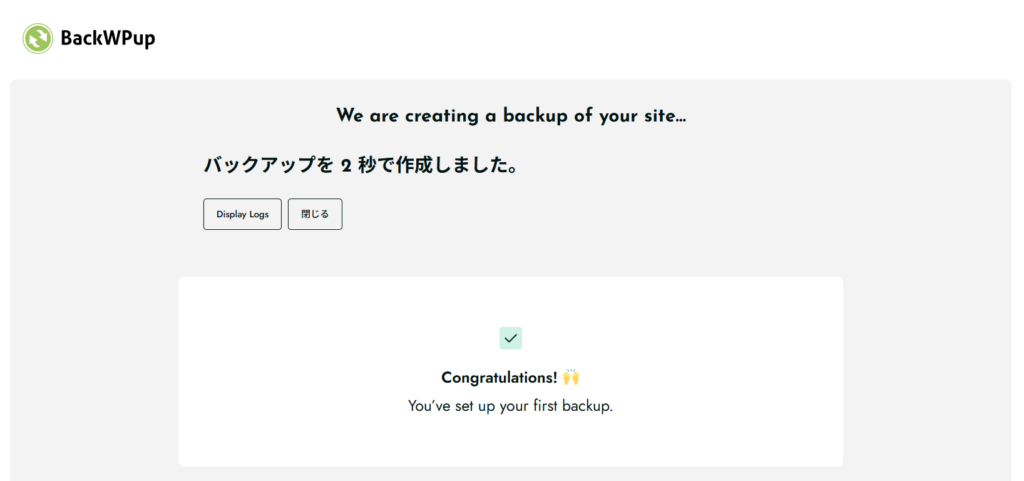Click the number 2 in the Japanese message
This screenshot has height=481, width=1024.
[346, 166]
